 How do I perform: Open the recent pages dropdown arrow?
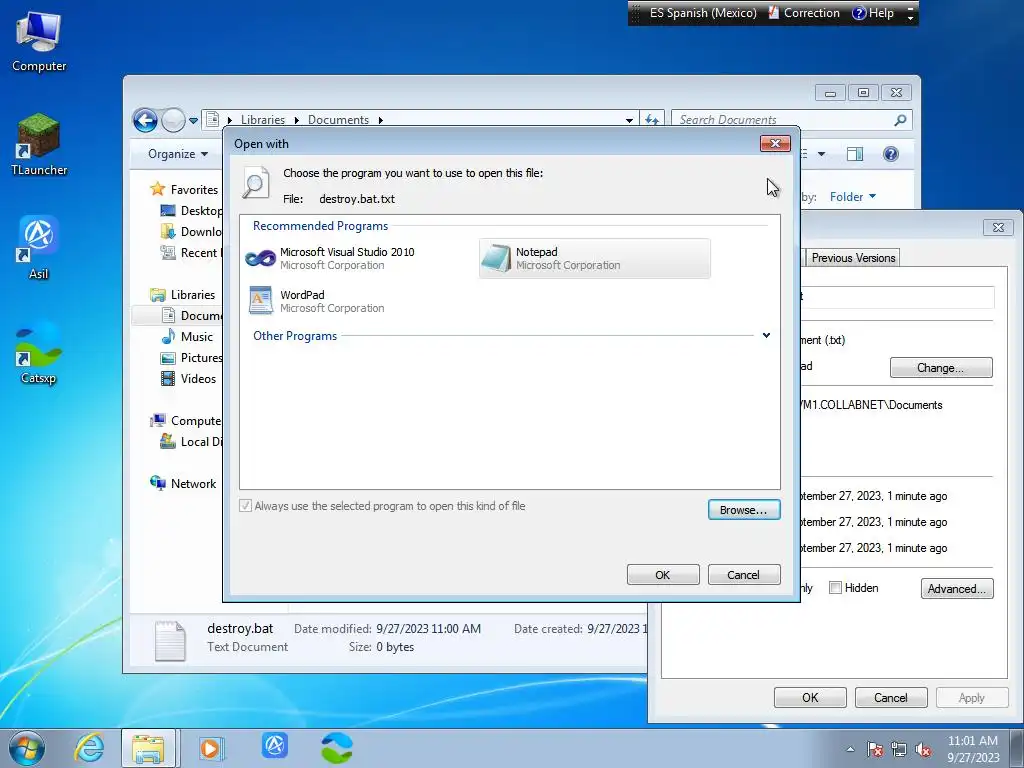click(x=193, y=120)
